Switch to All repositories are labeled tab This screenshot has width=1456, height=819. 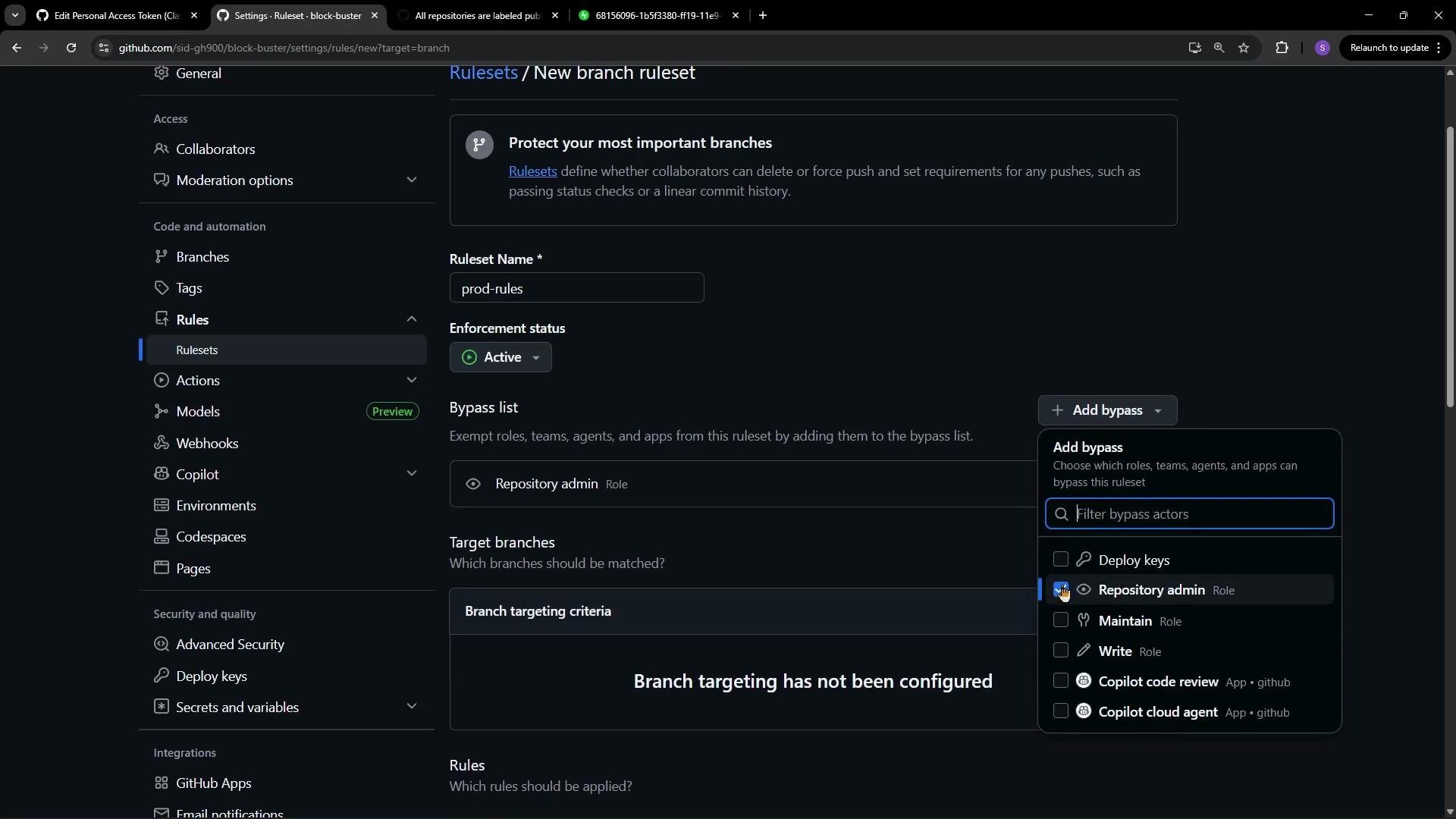click(479, 15)
